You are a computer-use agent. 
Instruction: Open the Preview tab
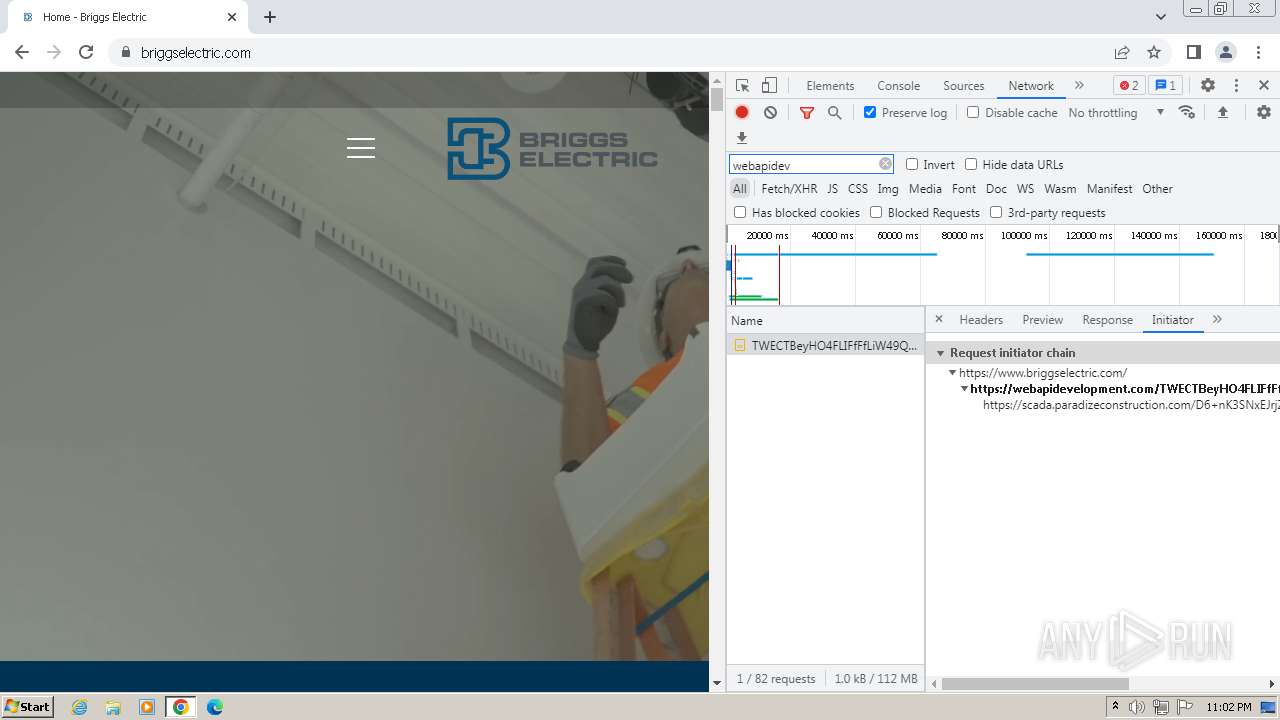click(x=1042, y=319)
